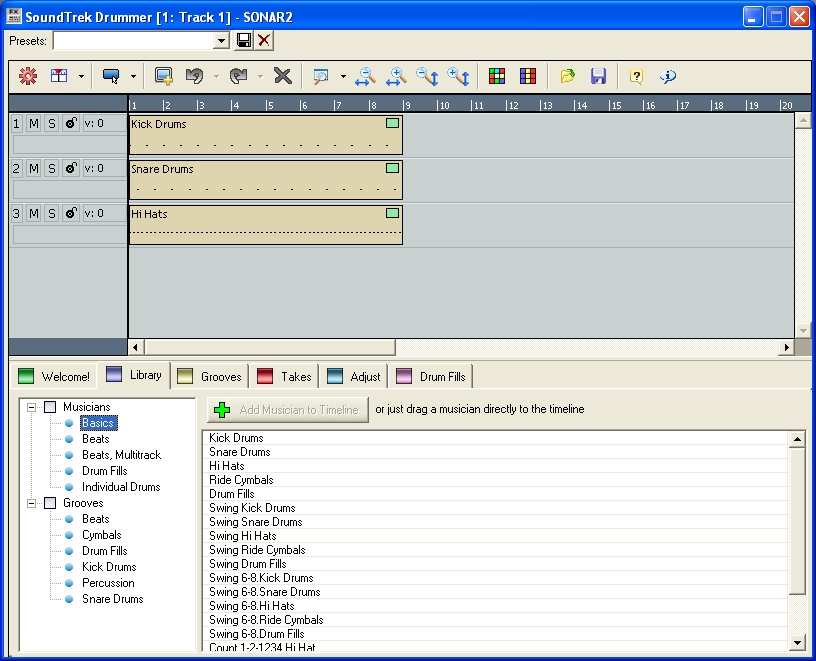The width and height of the screenshot is (816, 661).
Task: Click the second colored grid icon
Action: coord(528,76)
